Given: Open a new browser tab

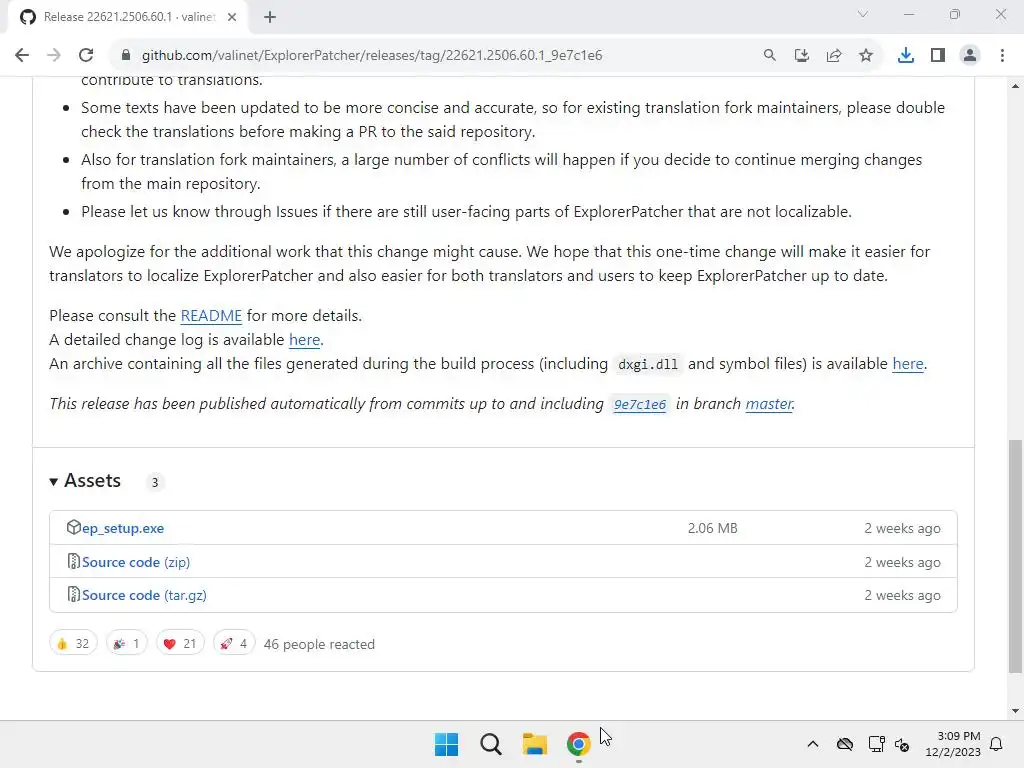Looking at the screenshot, I should coord(270,17).
